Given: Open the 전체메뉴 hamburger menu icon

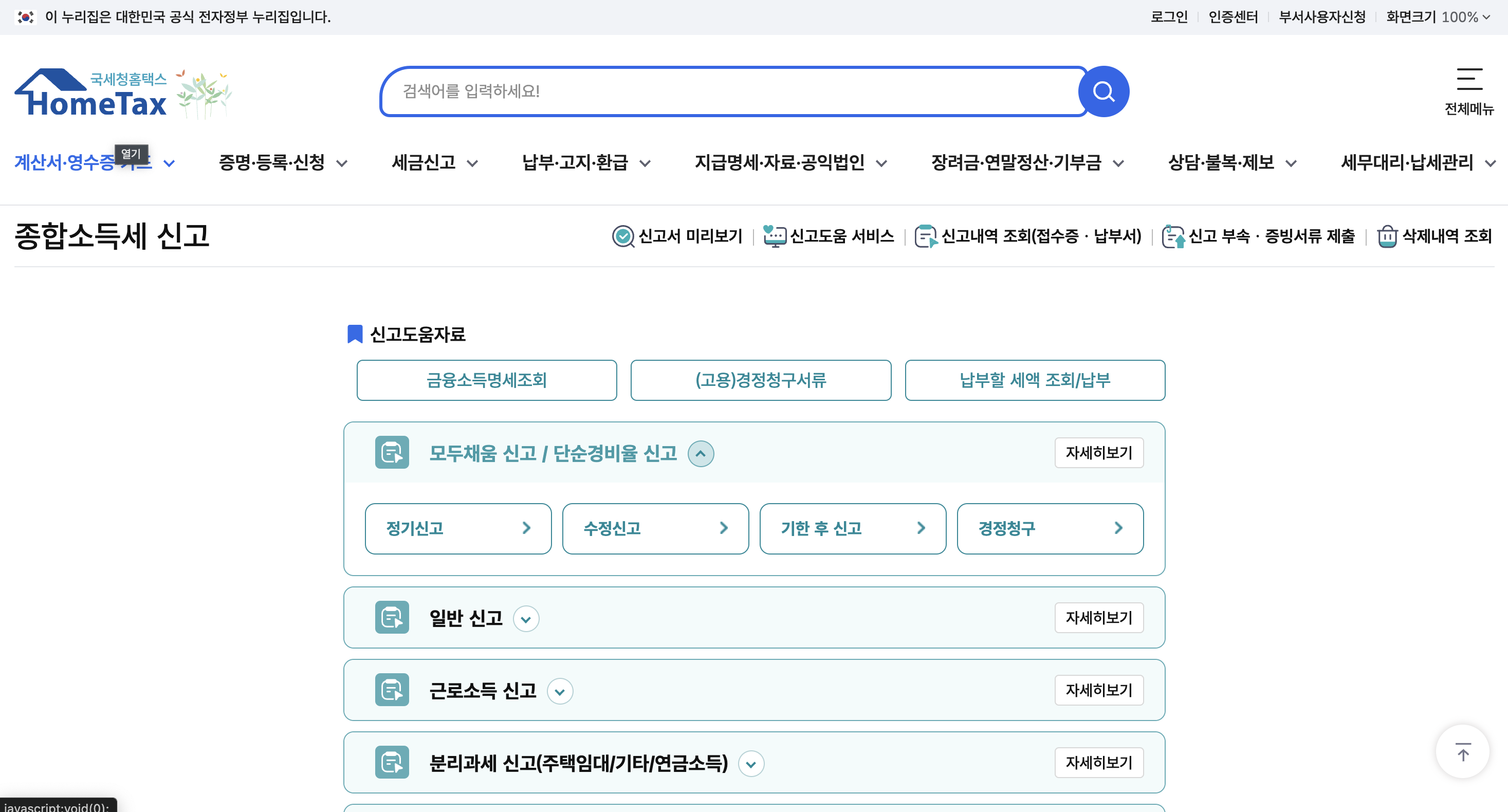Looking at the screenshot, I should tap(1469, 79).
